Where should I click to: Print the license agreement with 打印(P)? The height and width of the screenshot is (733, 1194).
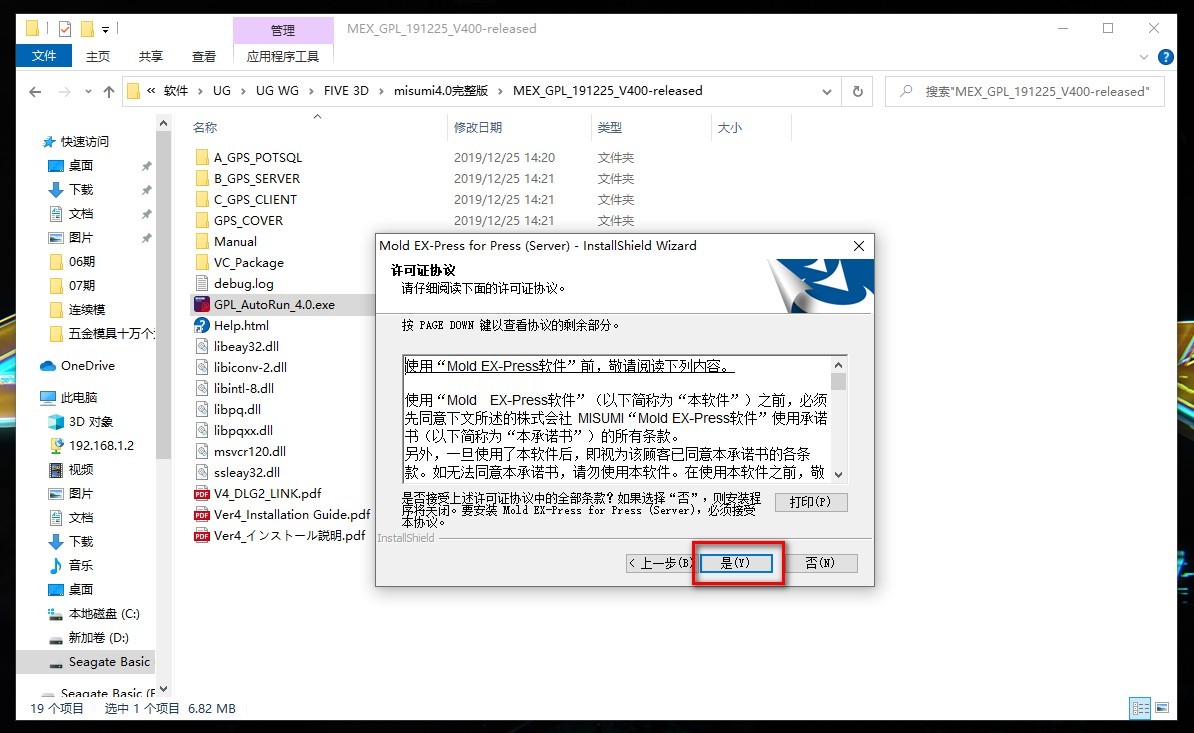810,502
